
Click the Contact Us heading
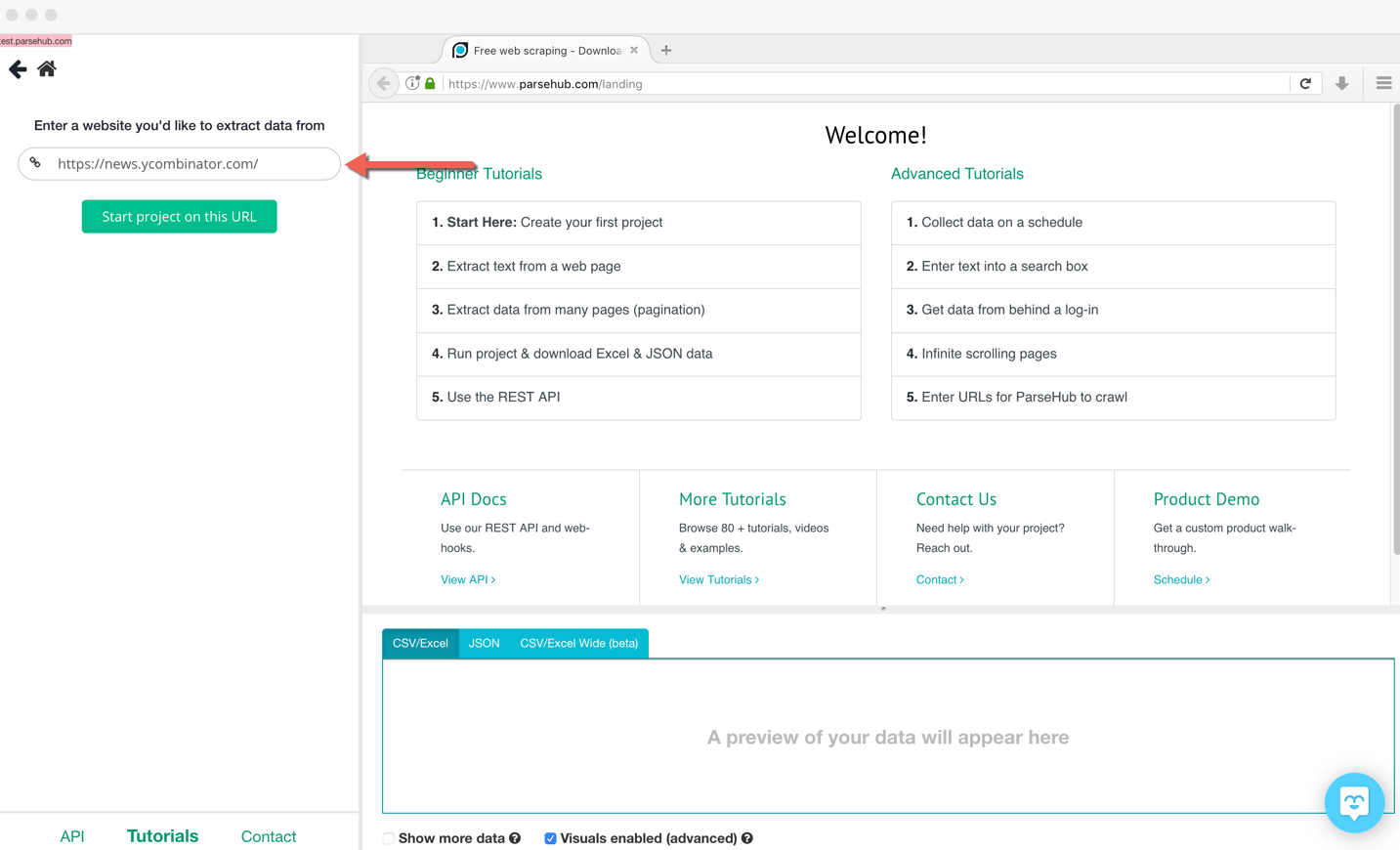[x=956, y=499]
